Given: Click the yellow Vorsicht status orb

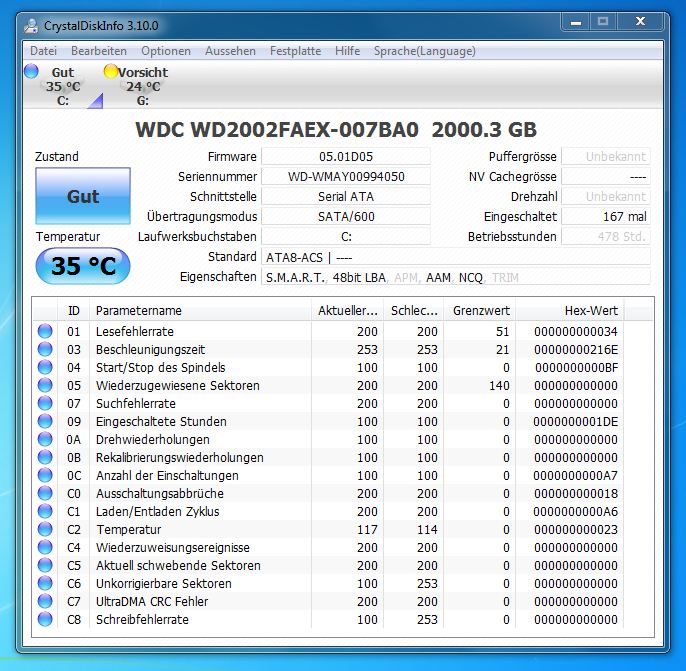Looking at the screenshot, I should pos(111,71).
